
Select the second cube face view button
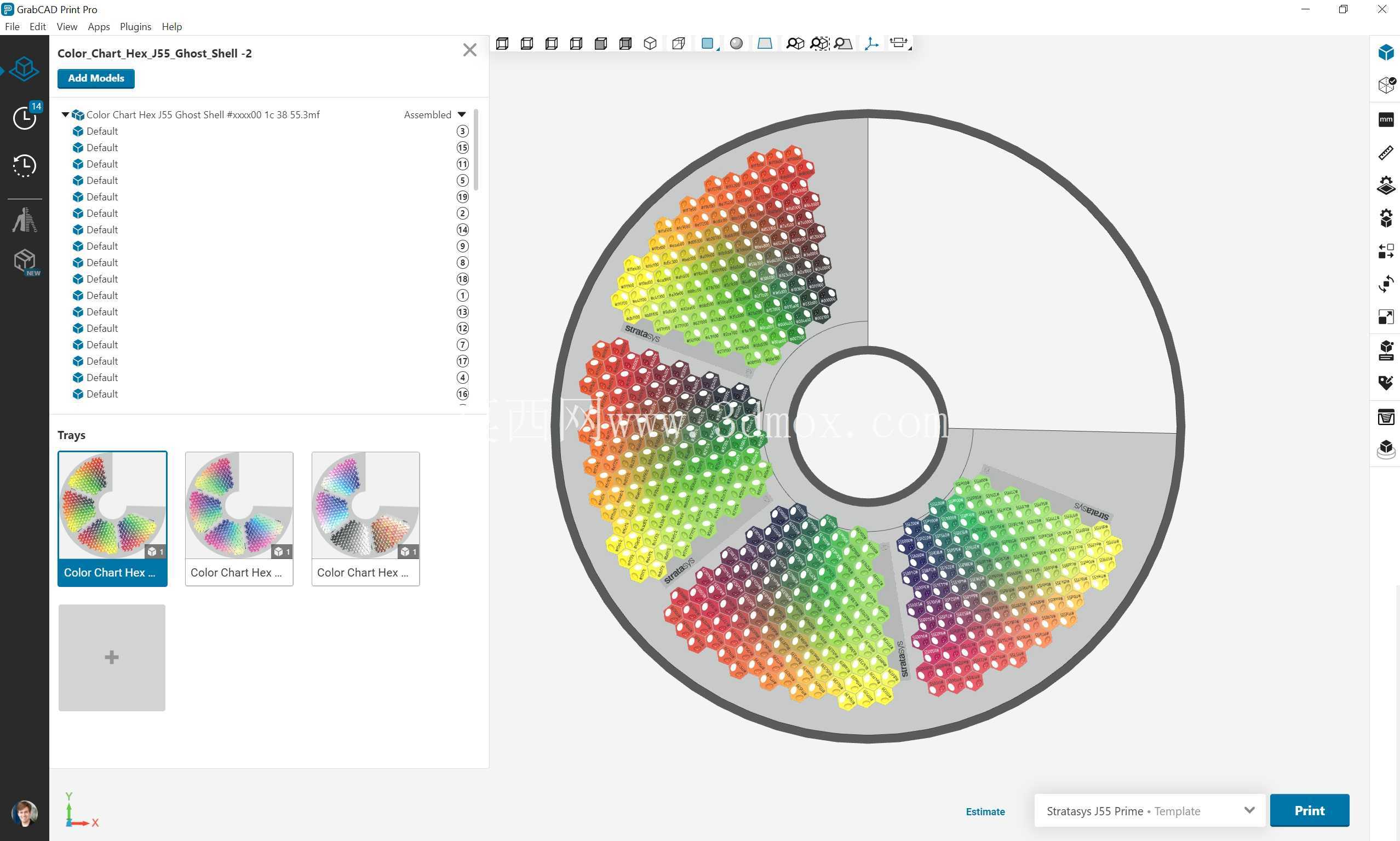coord(526,44)
